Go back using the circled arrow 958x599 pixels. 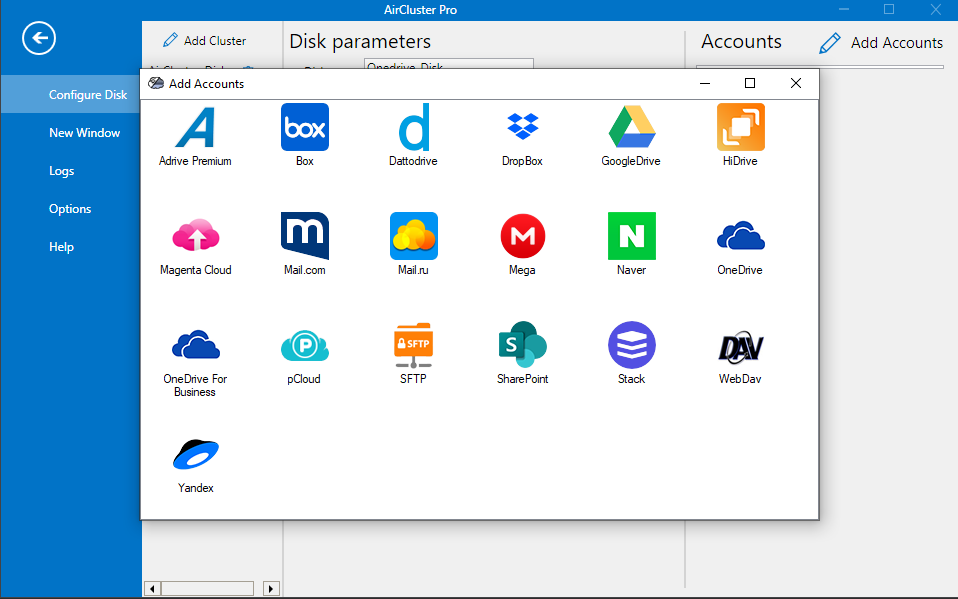click(39, 39)
